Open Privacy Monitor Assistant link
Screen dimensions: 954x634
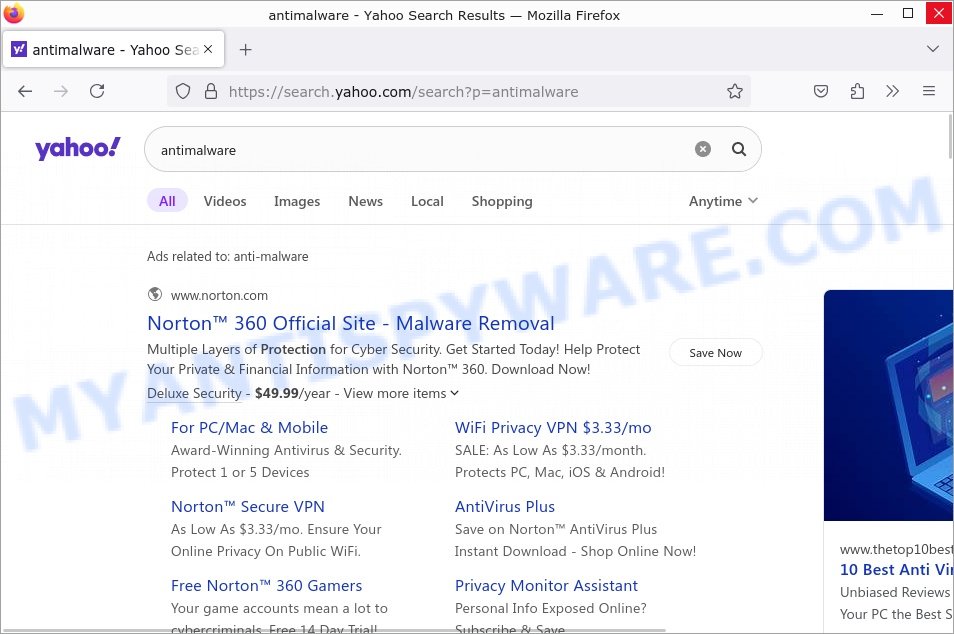pos(546,586)
